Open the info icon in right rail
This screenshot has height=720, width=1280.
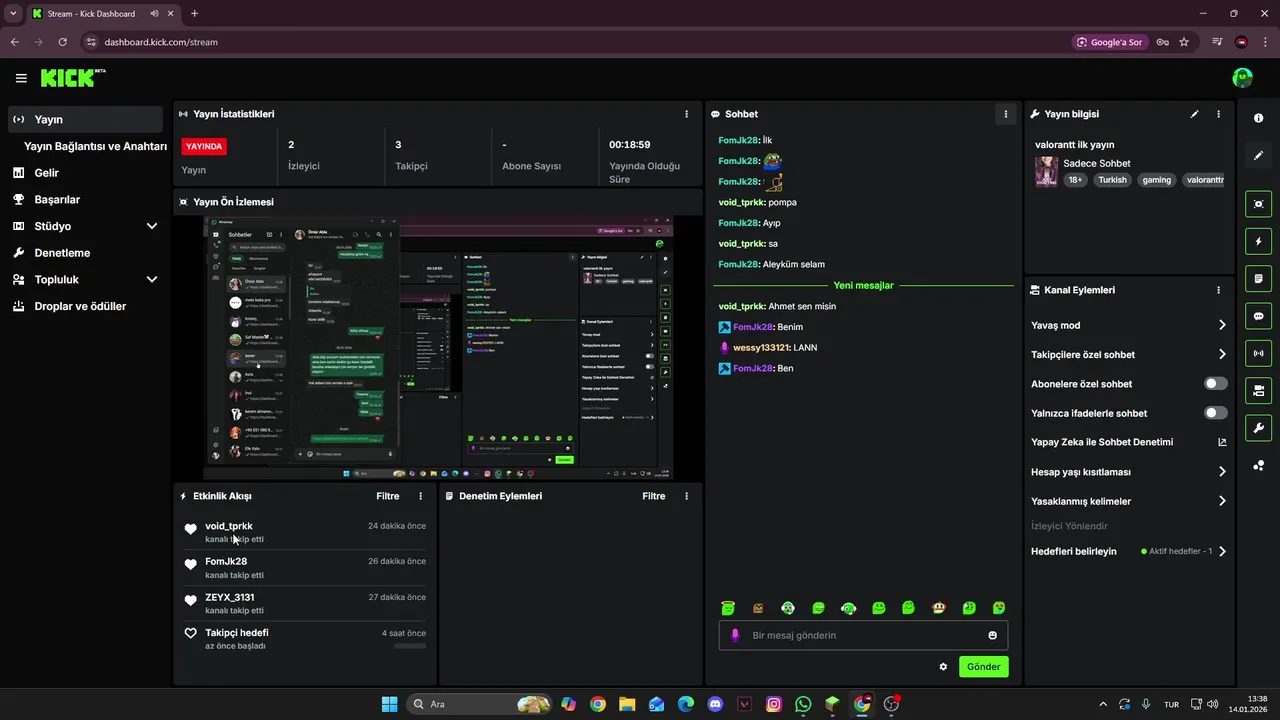1258,118
